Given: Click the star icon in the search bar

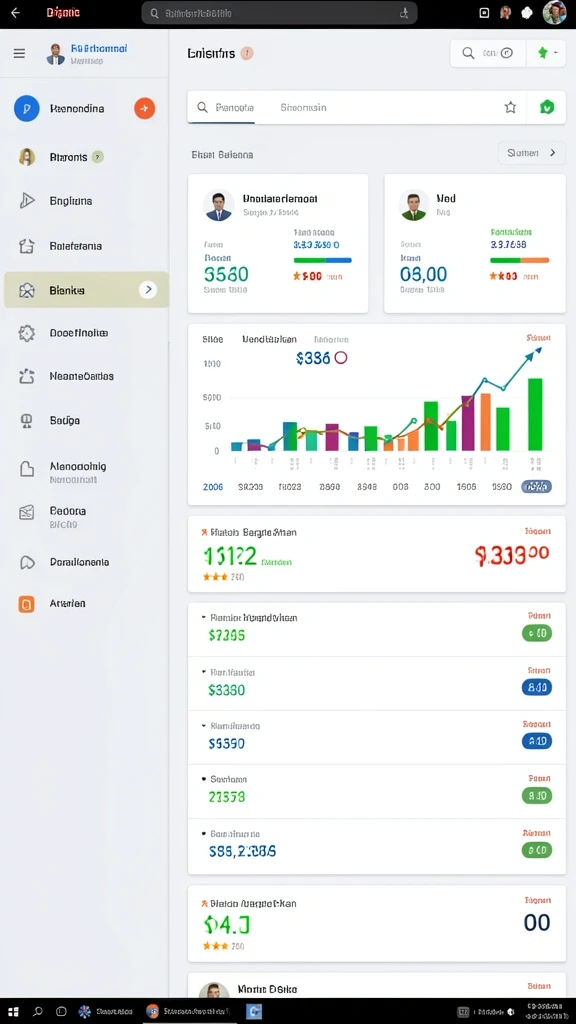Looking at the screenshot, I should pyautogui.click(x=510, y=108).
